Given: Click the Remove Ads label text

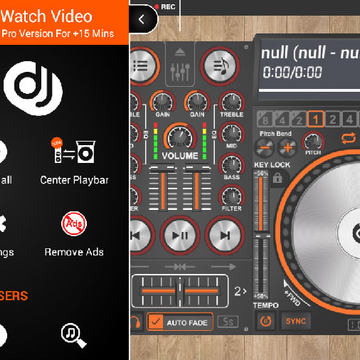Looking at the screenshot, I should point(74,252).
